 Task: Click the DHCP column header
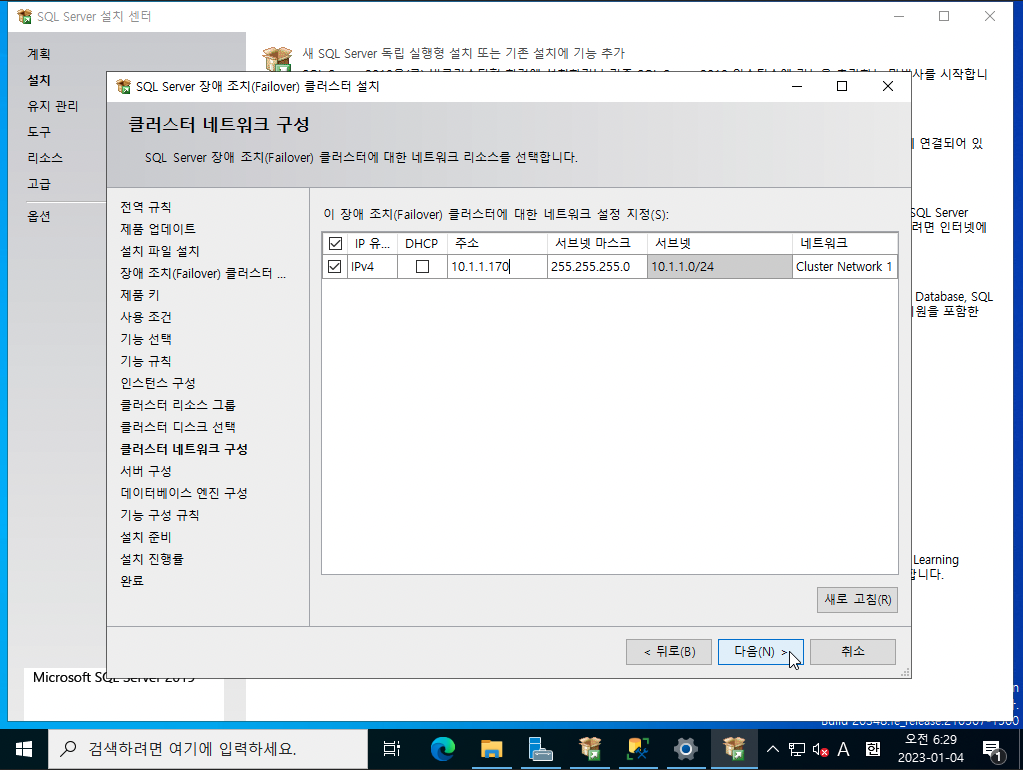(422, 243)
